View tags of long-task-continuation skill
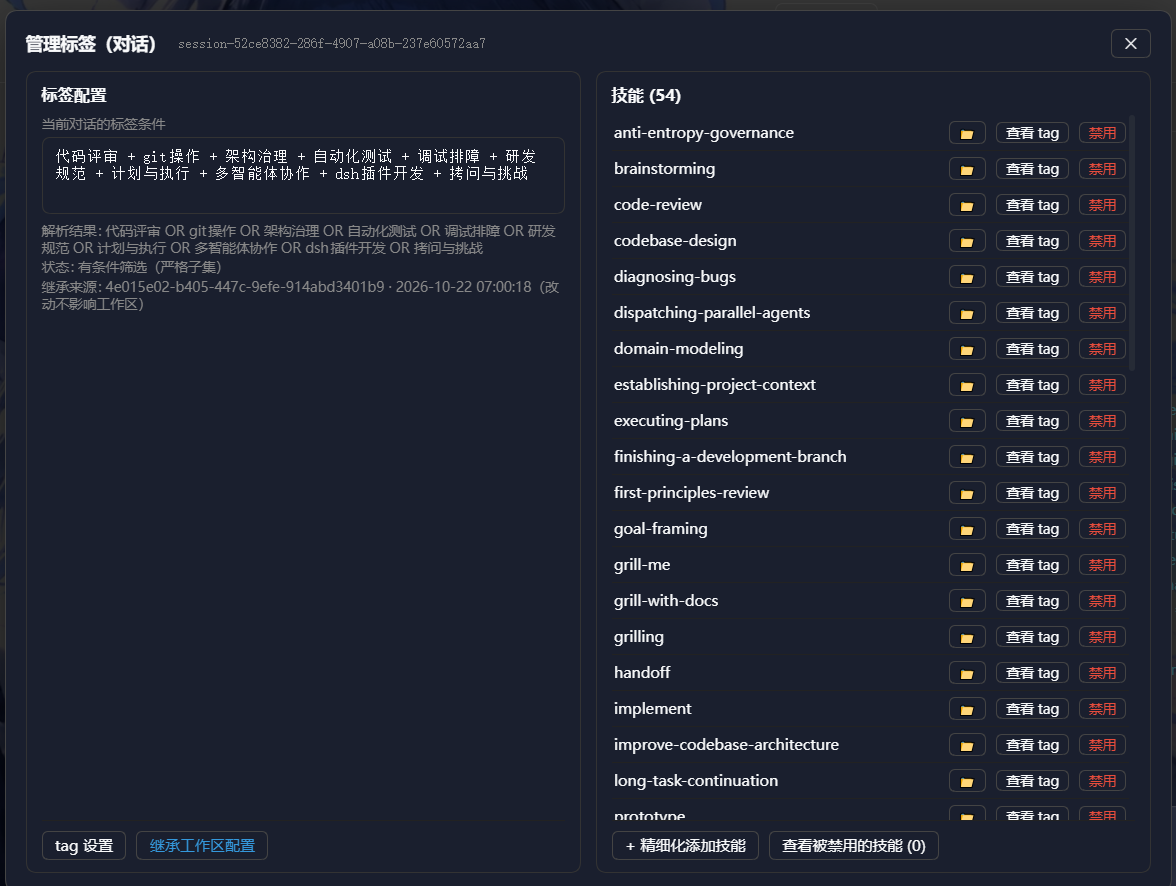This screenshot has height=886, width=1176. tap(1032, 782)
